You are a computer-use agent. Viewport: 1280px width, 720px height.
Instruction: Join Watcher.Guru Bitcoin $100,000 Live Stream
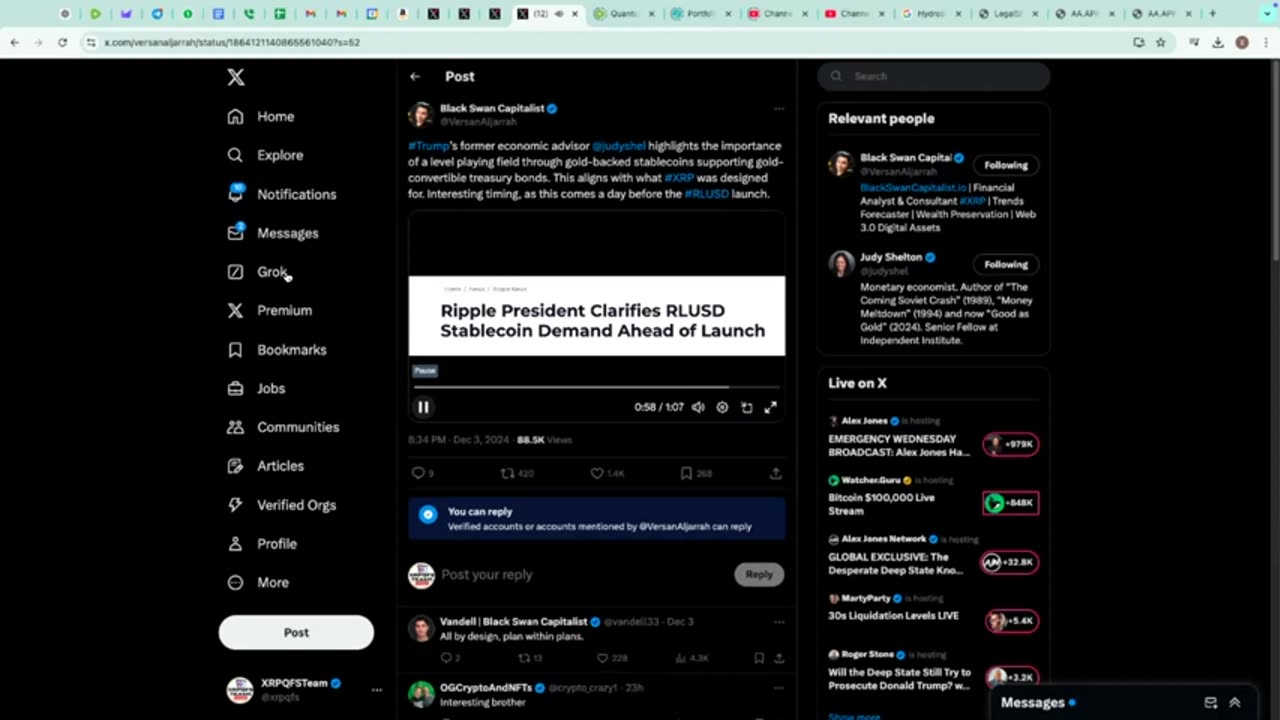(x=1011, y=503)
